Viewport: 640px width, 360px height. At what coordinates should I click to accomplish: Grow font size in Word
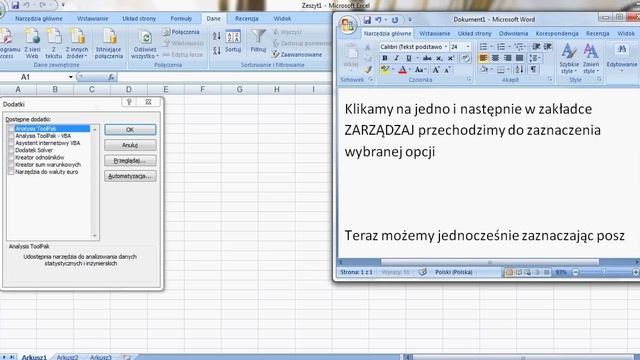436,70
